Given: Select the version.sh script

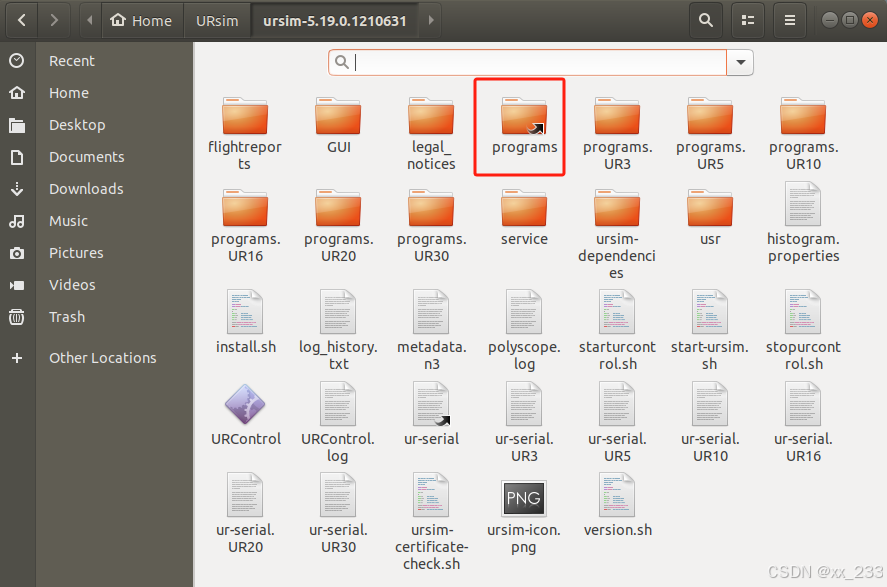Looking at the screenshot, I should pyautogui.click(x=617, y=506).
